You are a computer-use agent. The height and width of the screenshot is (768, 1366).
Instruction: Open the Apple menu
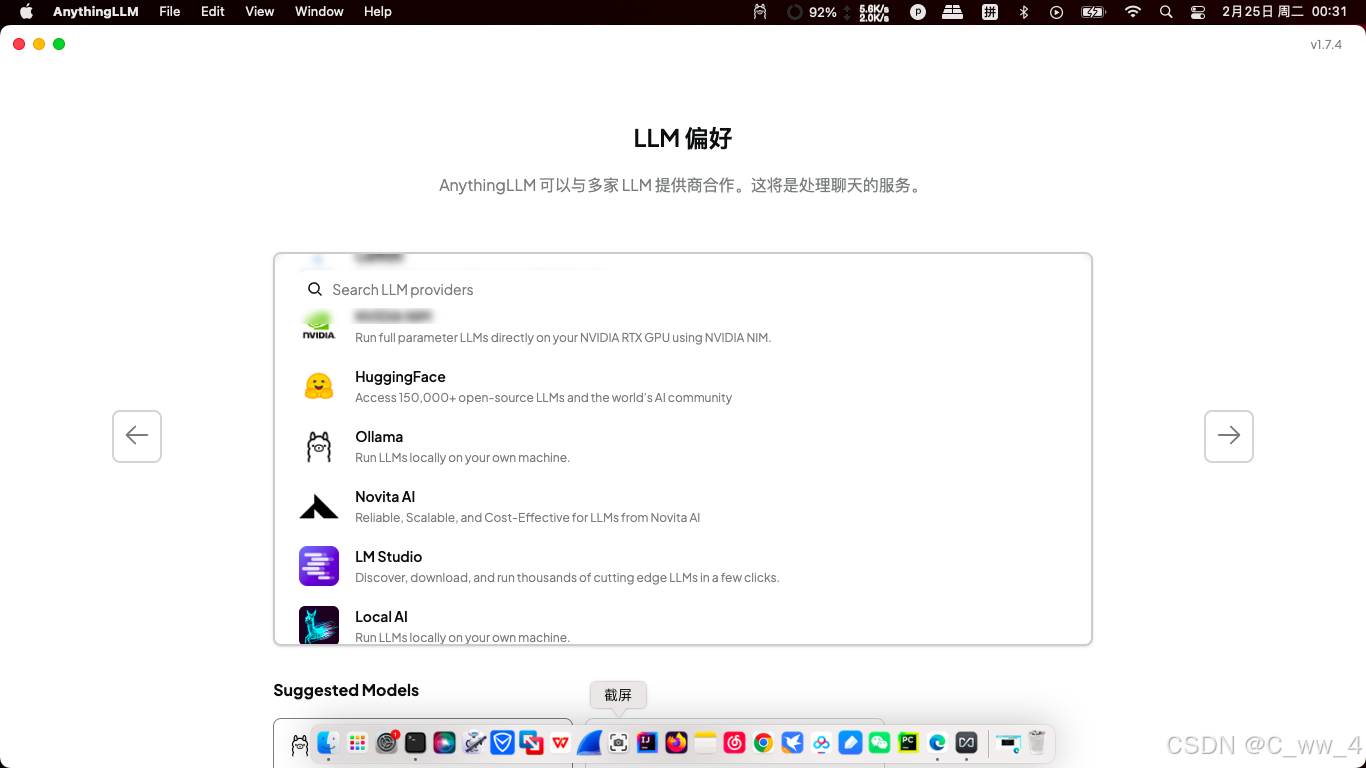26,12
